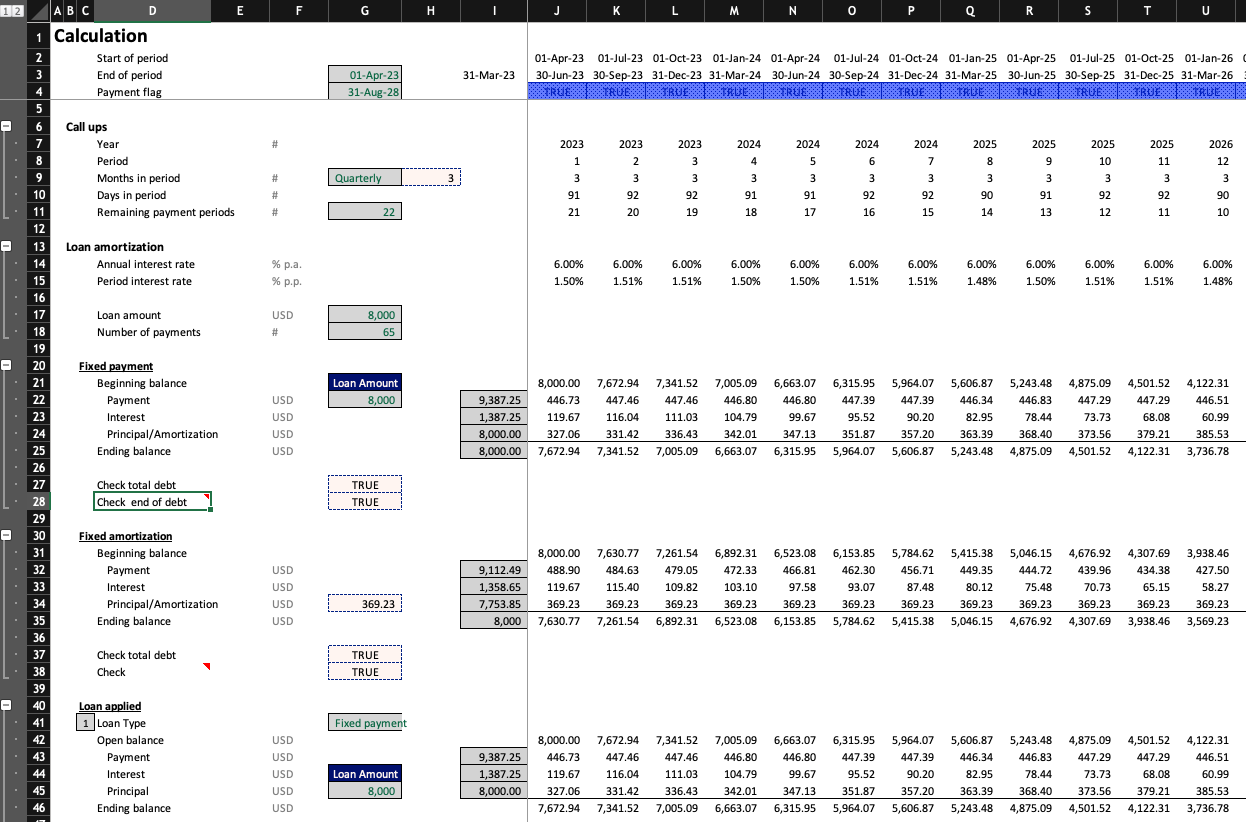The width and height of the screenshot is (1246, 822).
Task: Select column G header
Action: point(364,10)
